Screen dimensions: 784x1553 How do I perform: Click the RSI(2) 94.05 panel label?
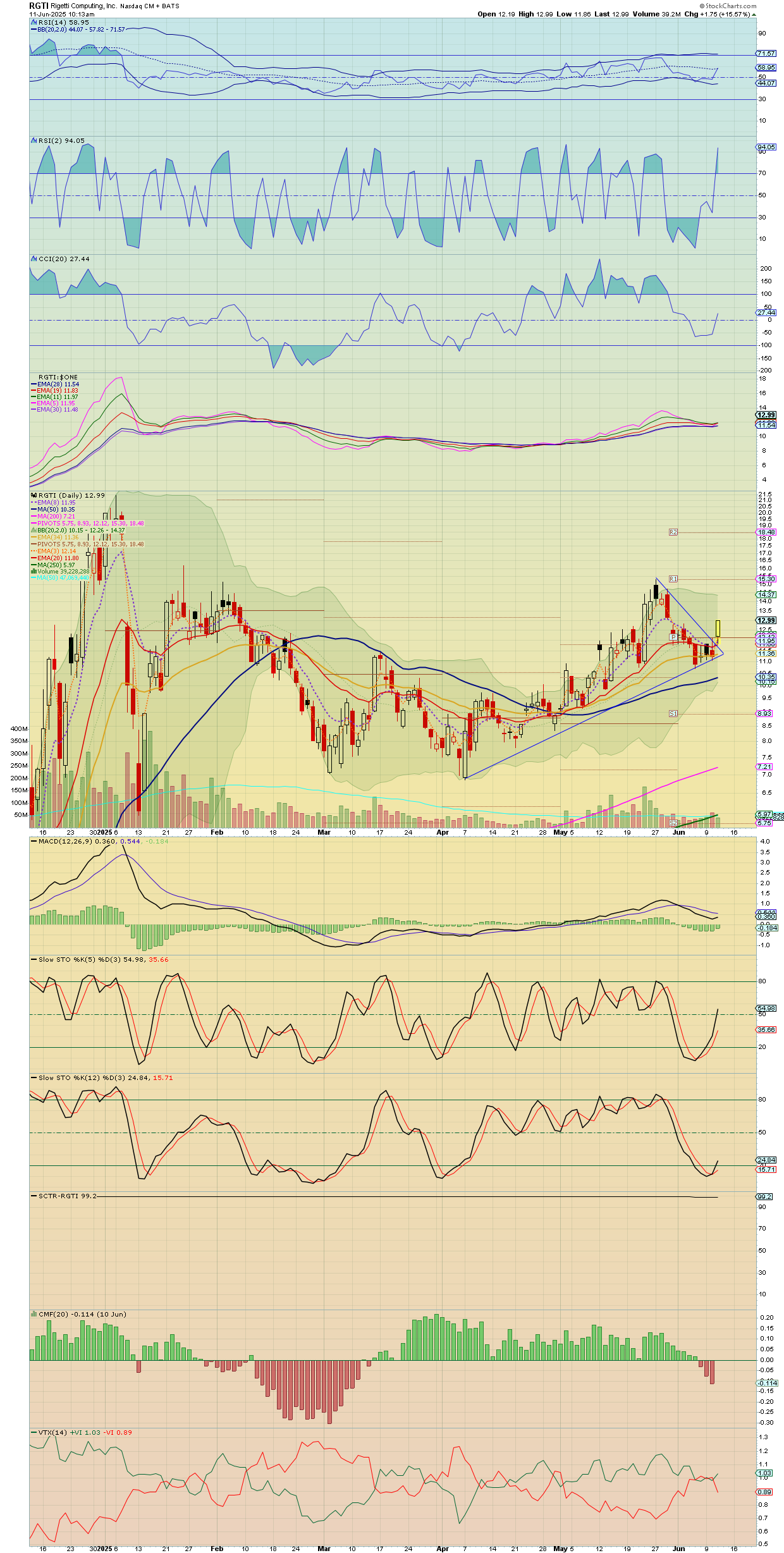61,140
